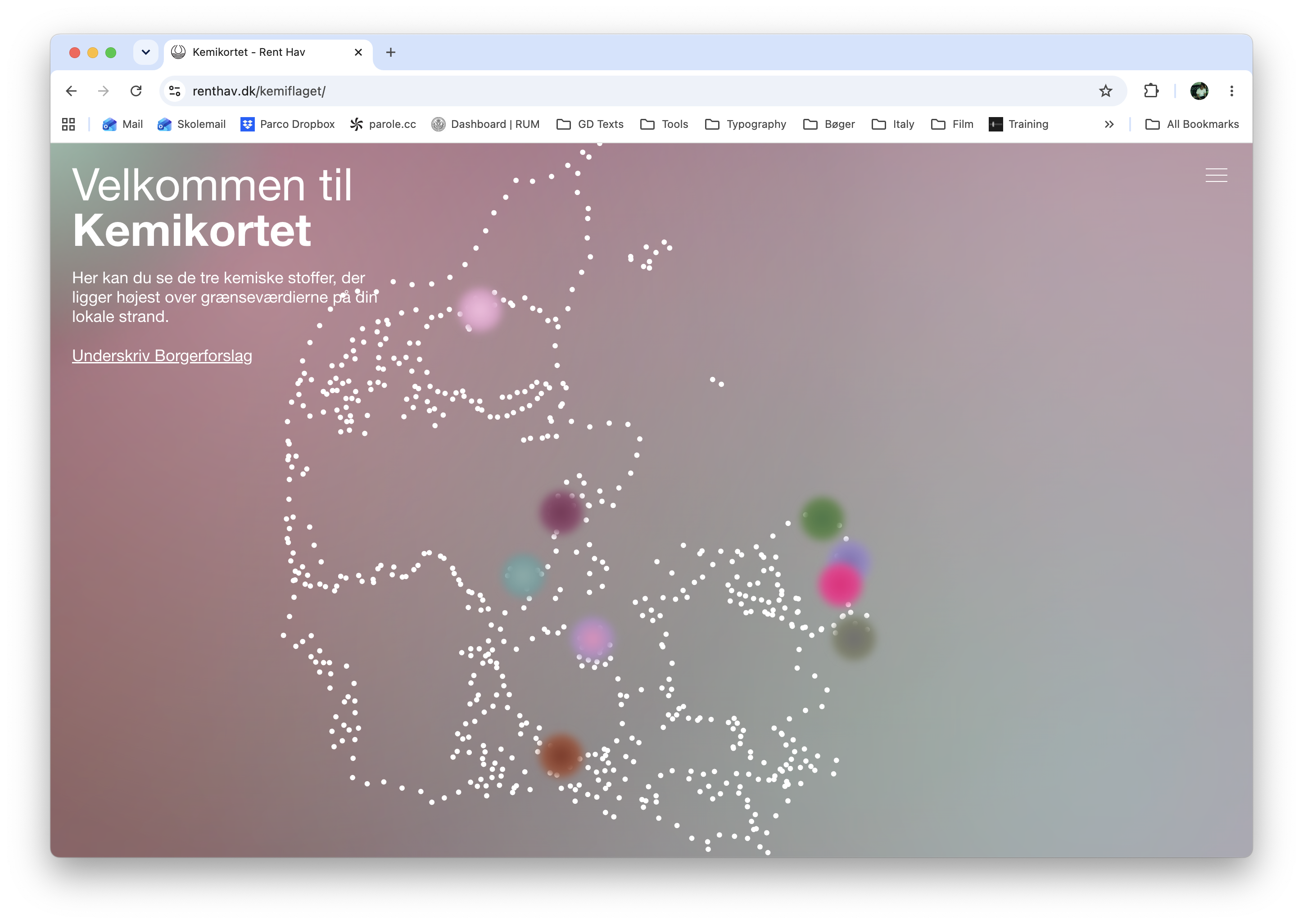The height and width of the screenshot is (924, 1303).
Task: Open the parole.cc bookmark
Action: tap(383, 124)
